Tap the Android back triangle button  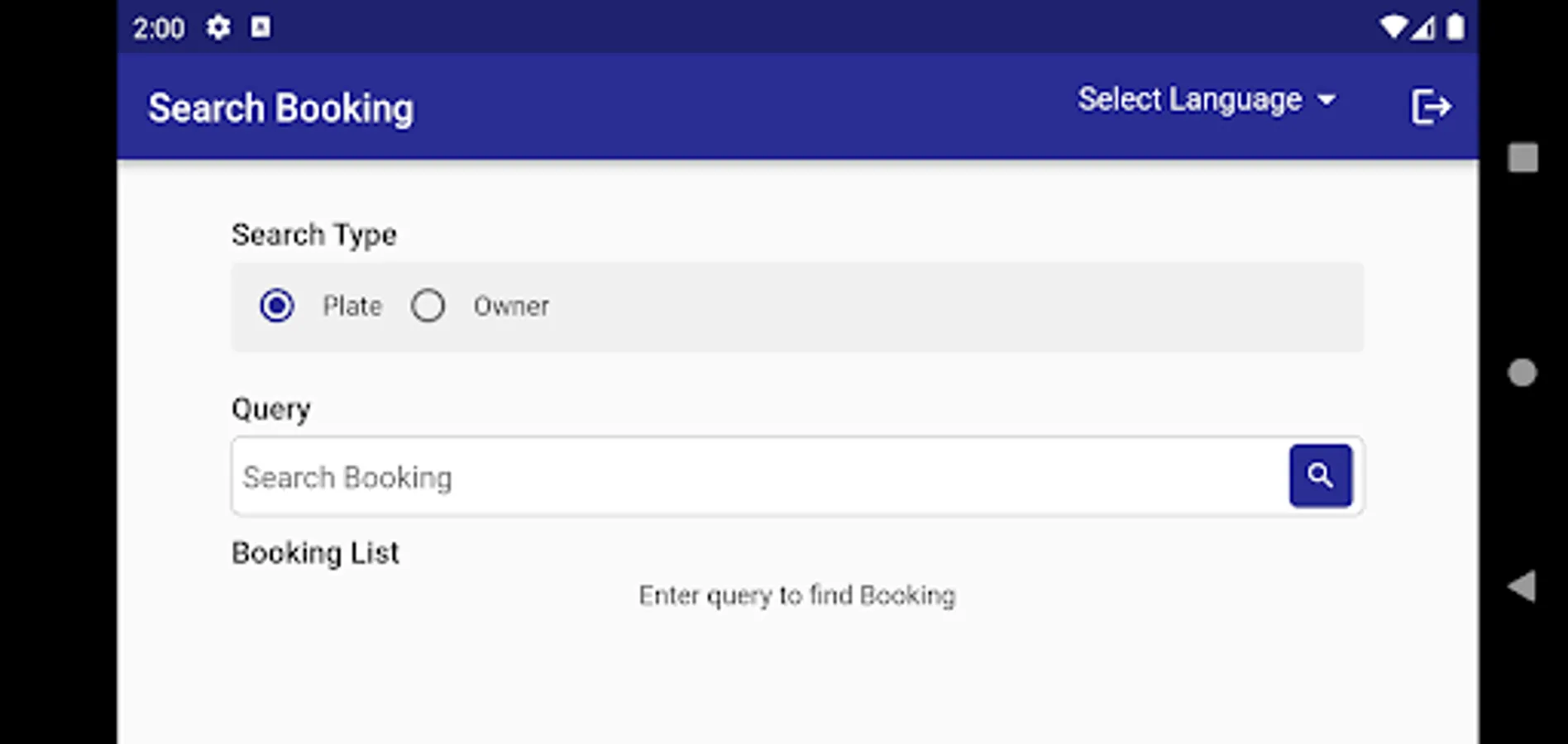pyautogui.click(x=1523, y=586)
